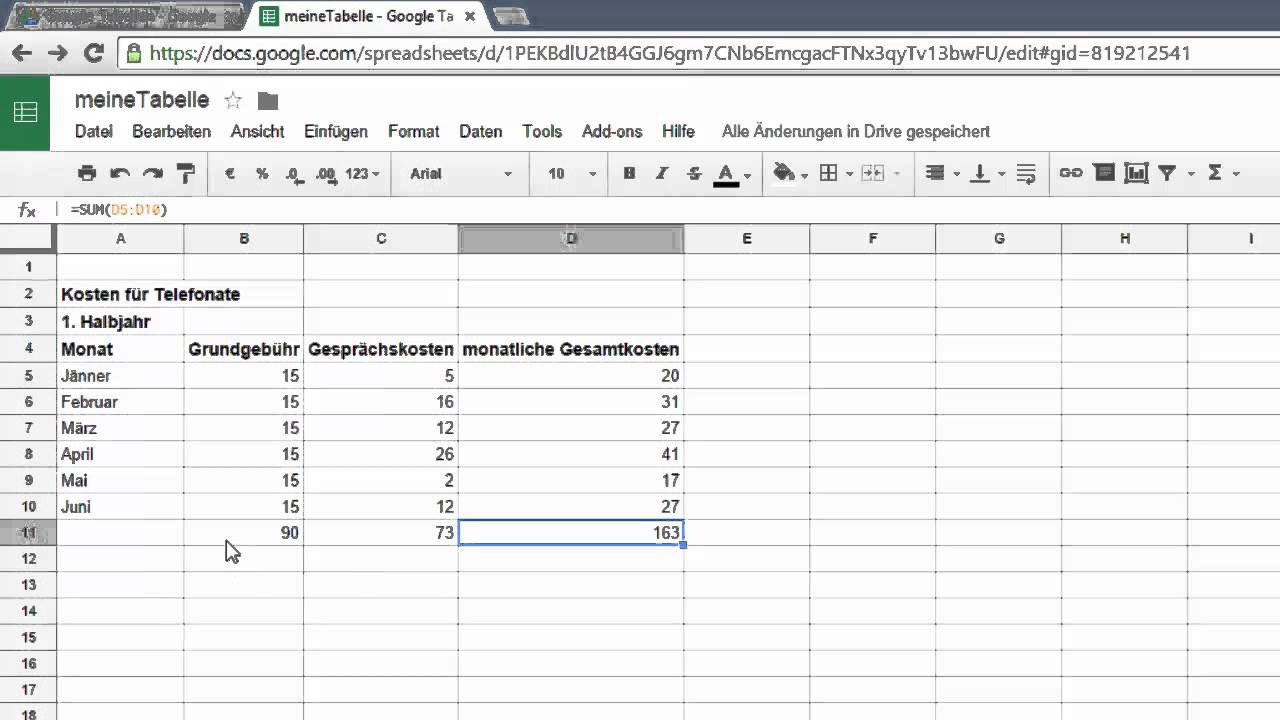This screenshot has height=720, width=1280.
Task: Open the Tools menu
Action: click(x=542, y=131)
